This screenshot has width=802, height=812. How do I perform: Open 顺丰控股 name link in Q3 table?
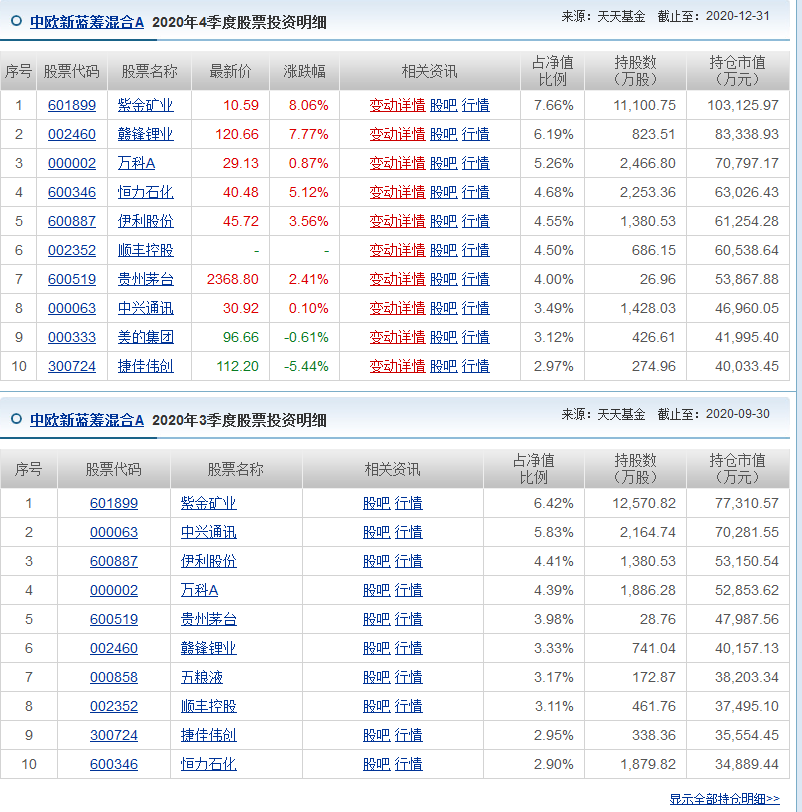(209, 706)
